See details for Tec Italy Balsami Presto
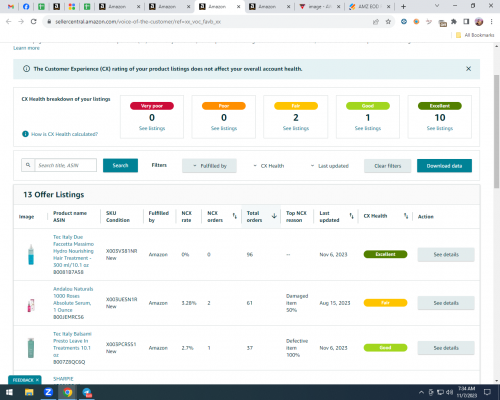The image size is (500, 400). click(x=446, y=348)
